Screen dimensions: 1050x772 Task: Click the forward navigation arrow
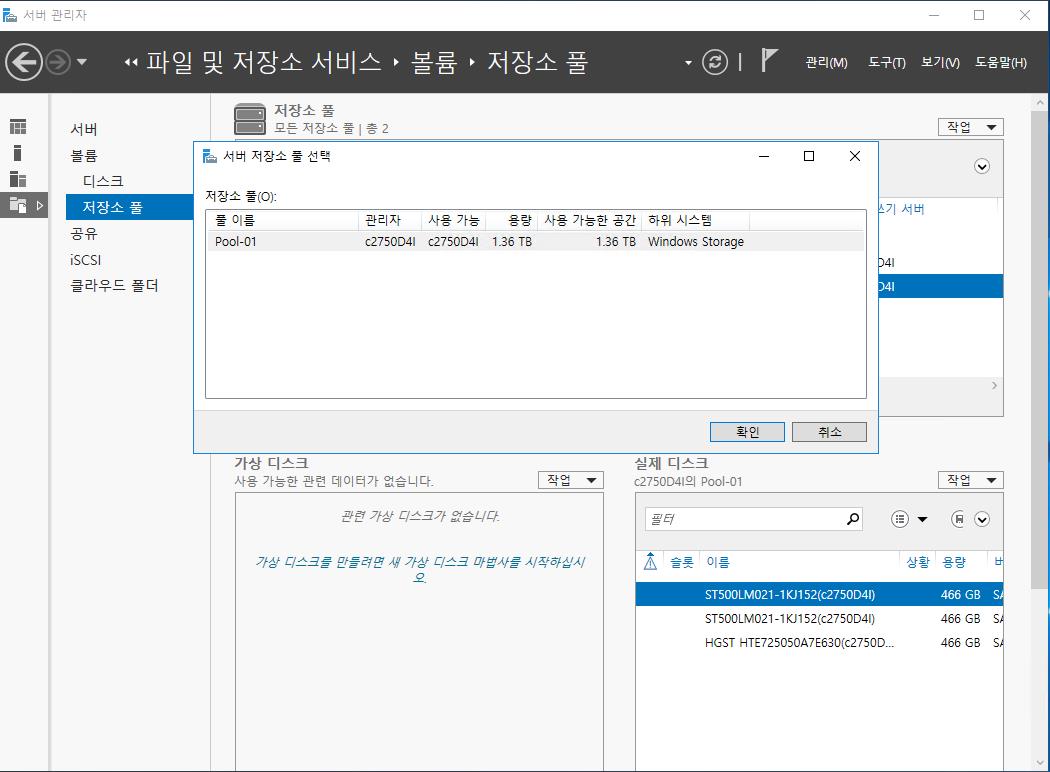(x=58, y=62)
